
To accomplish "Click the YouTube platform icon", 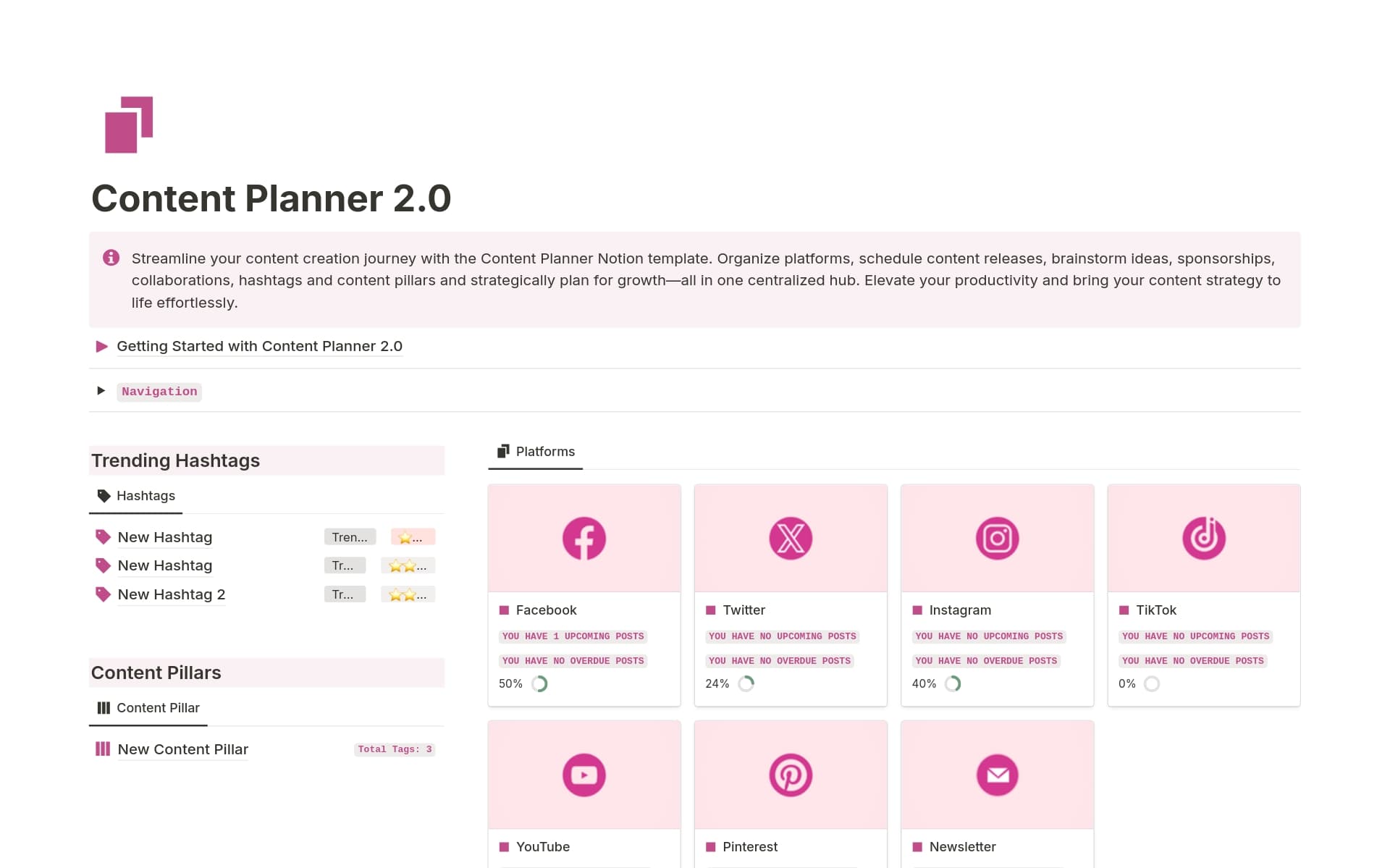I will click(x=584, y=775).
